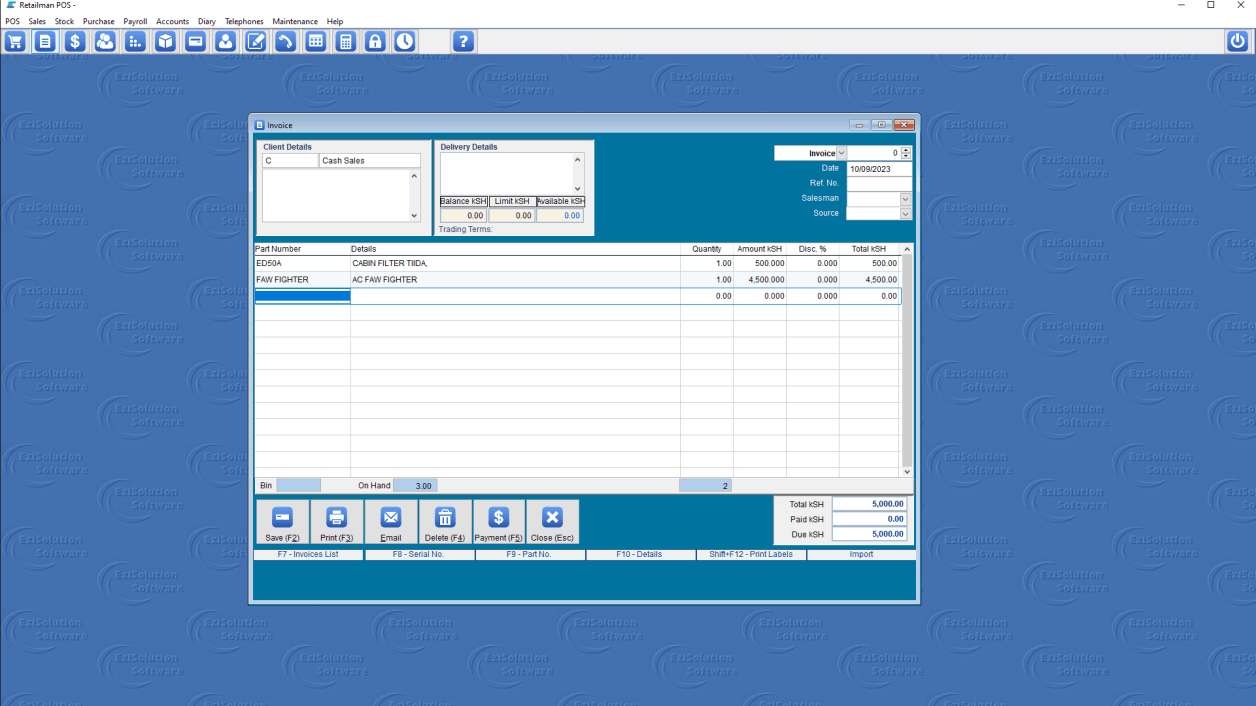Click the question mark help icon

pyautogui.click(x=462, y=41)
